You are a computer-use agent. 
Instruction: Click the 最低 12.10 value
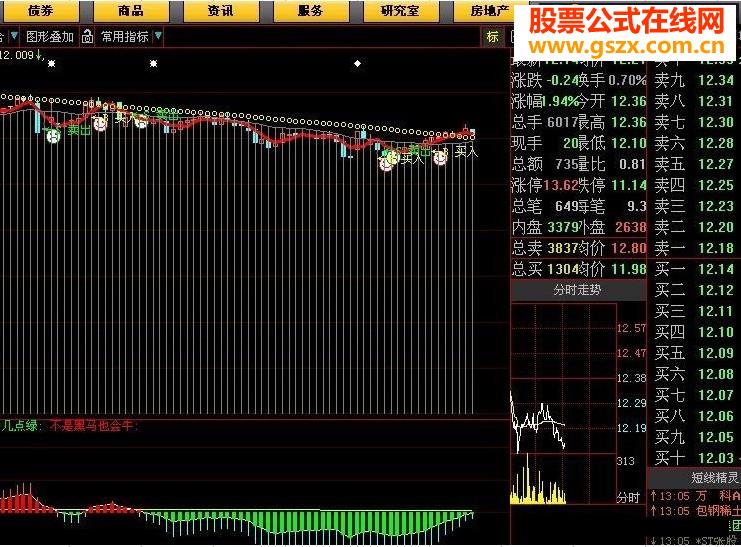click(x=629, y=143)
